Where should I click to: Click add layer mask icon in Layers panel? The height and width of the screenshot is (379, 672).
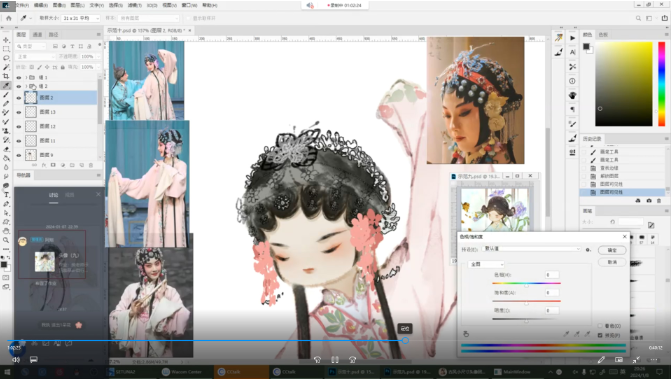pyautogui.click(x=53, y=165)
